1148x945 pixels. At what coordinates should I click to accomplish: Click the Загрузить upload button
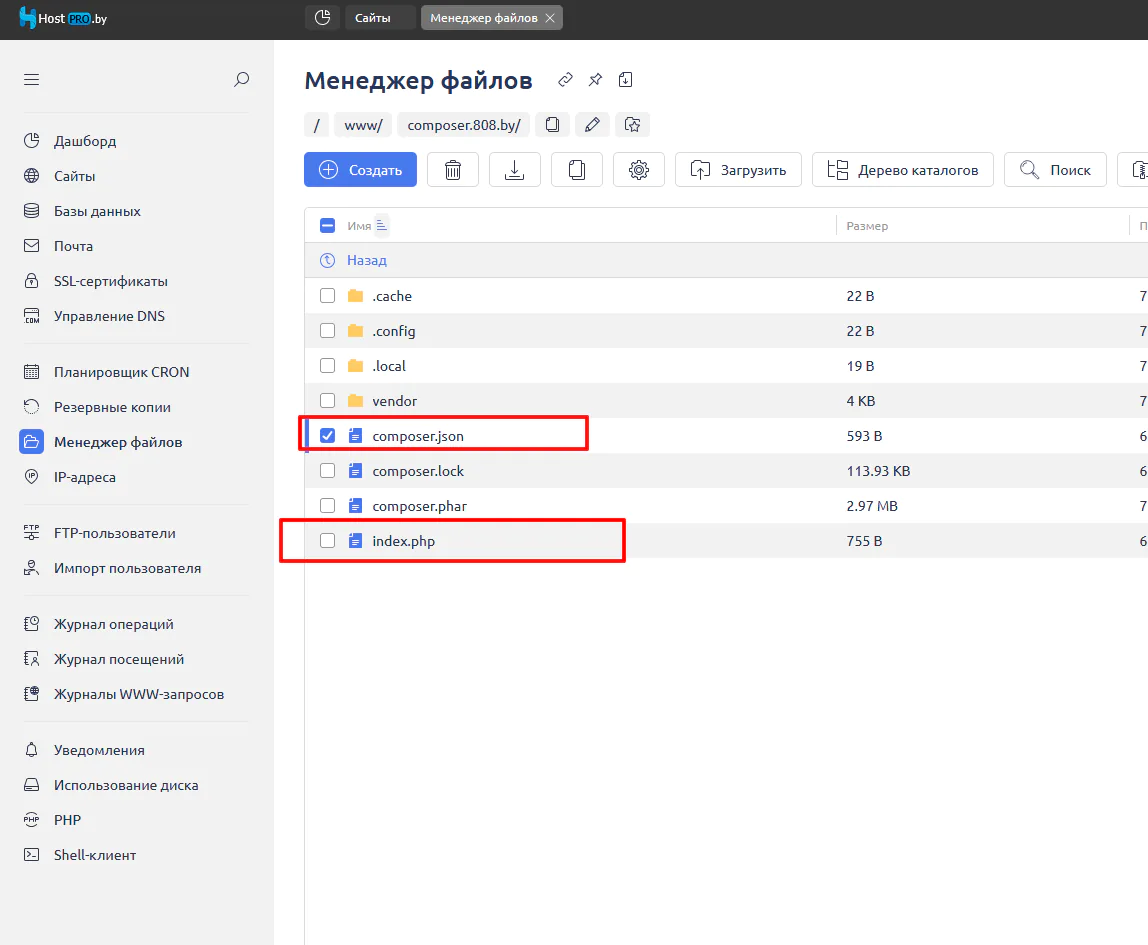coord(738,170)
